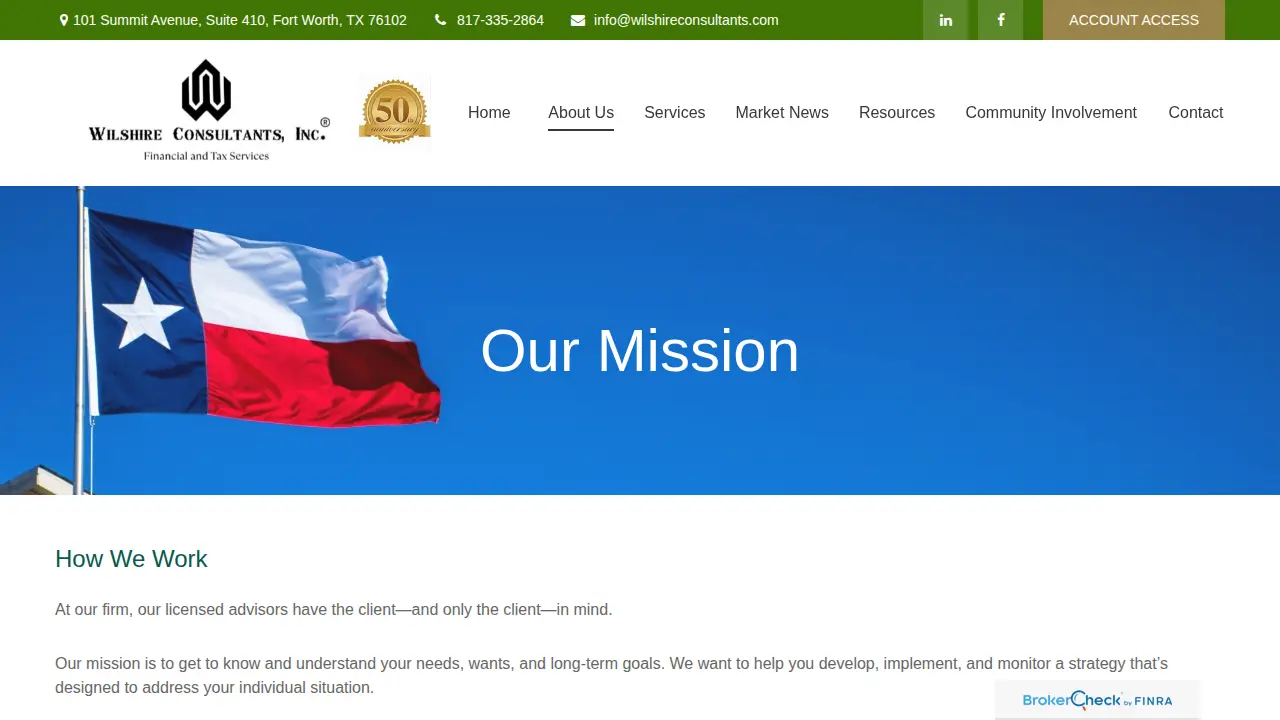Open the Facebook page icon
Screen dimensions: 1280x720
point(1000,20)
